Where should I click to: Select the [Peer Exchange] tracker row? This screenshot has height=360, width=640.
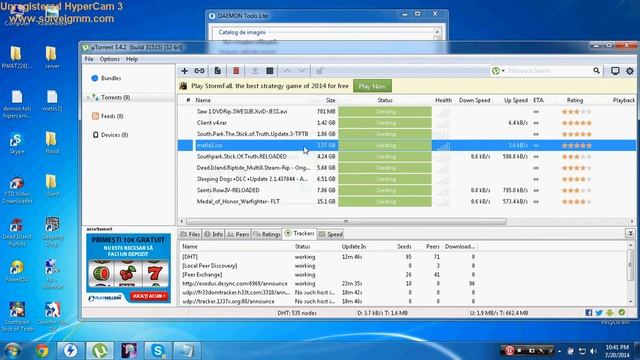pyautogui.click(x=329, y=275)
